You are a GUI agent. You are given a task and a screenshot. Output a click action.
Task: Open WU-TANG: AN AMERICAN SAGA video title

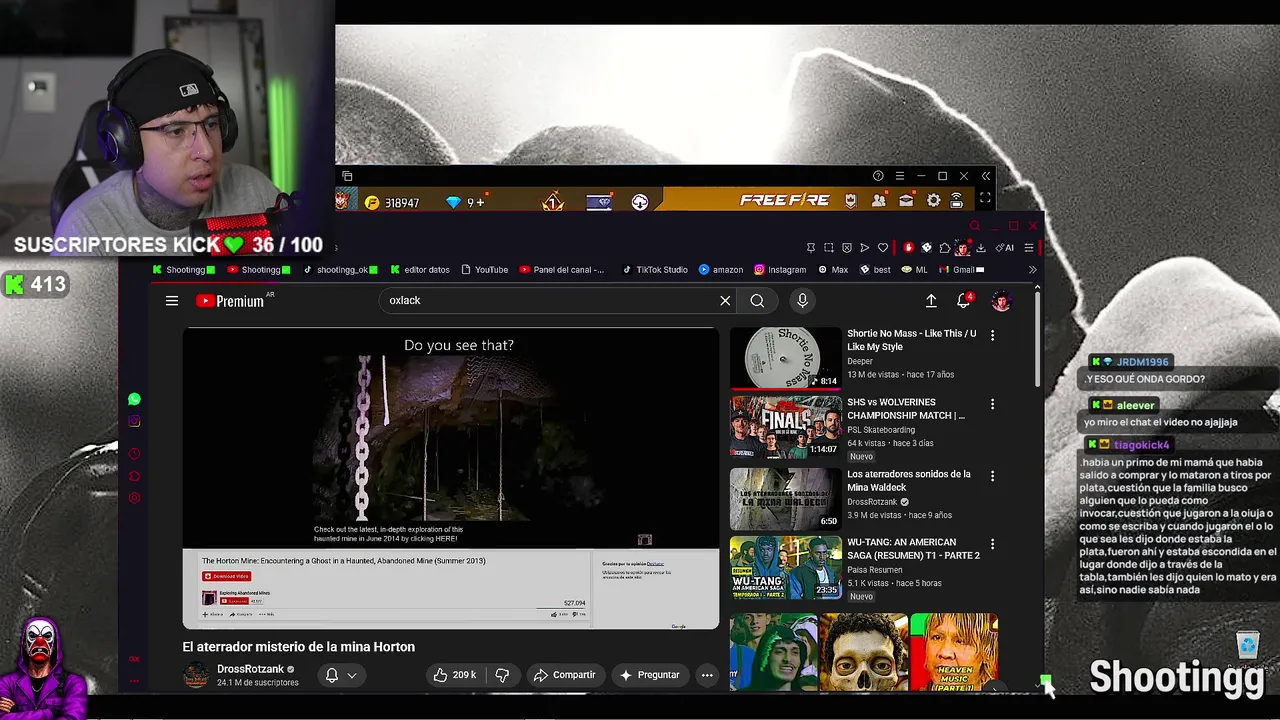(913, 549)
